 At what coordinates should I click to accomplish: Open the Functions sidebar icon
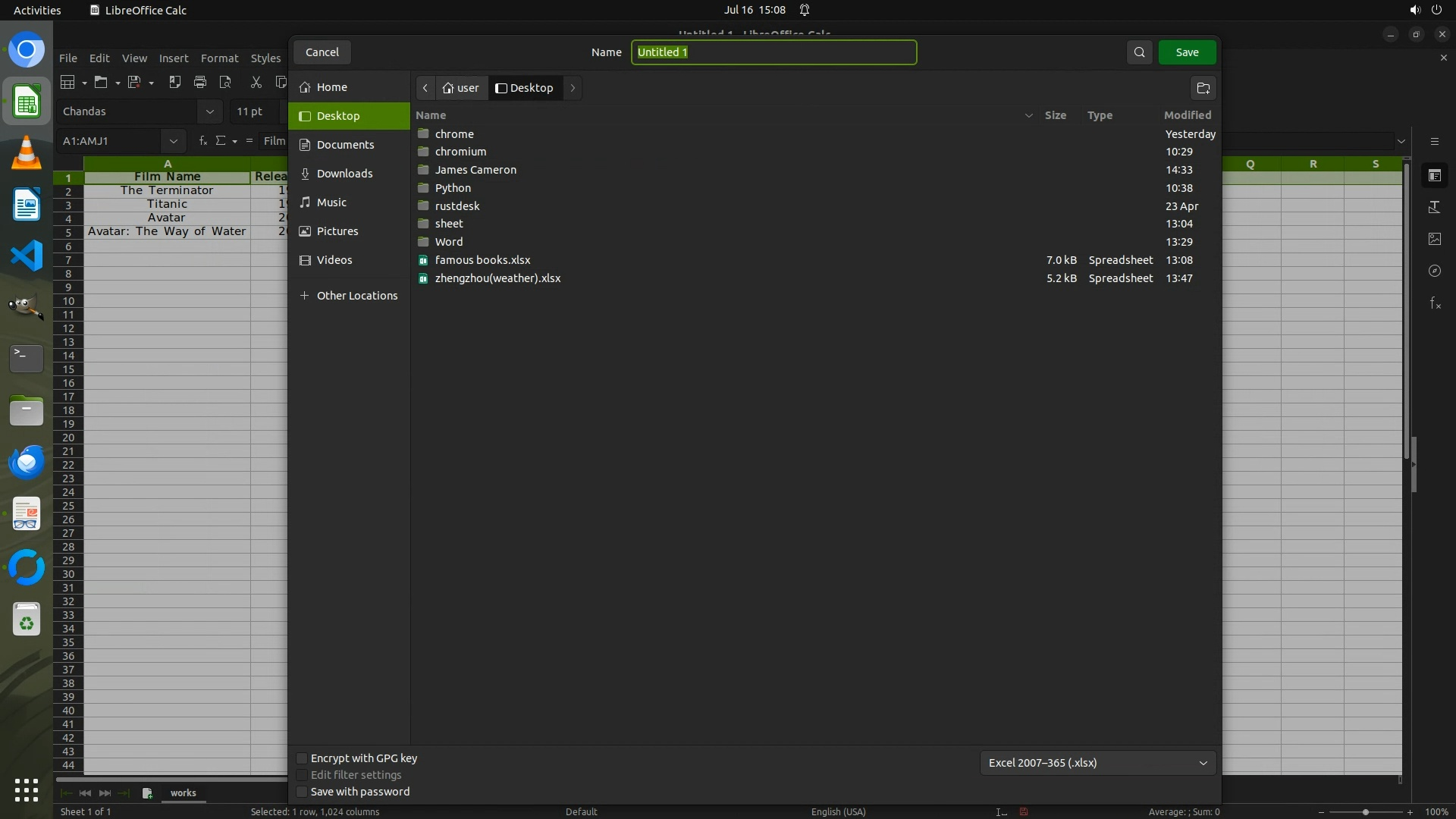pos(1434,303)
